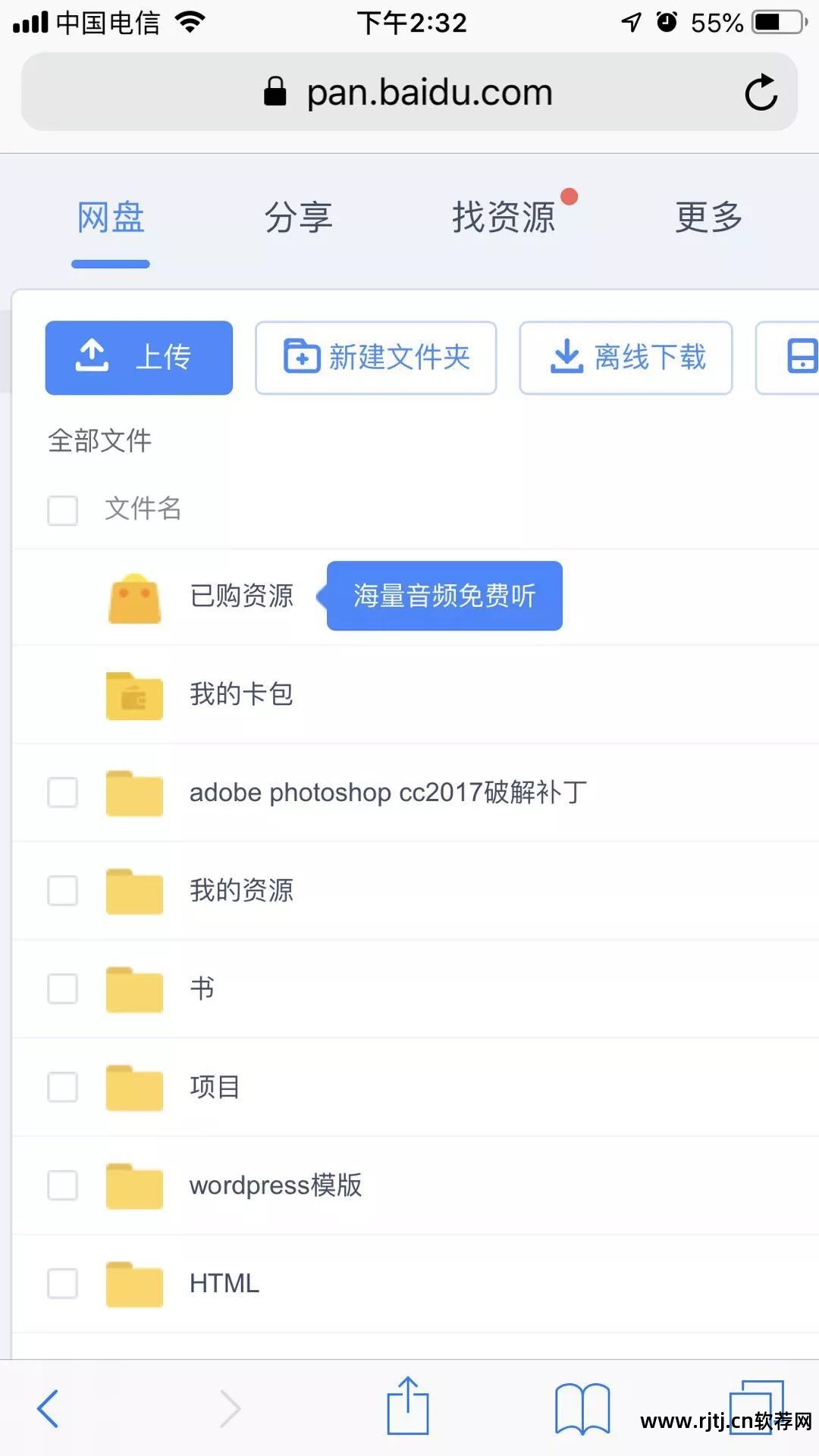The height and width of the screenshot is (1456, 819).
Task: Open the 我的卡包 wallet folder icon
Action: [x=134, y=695]
